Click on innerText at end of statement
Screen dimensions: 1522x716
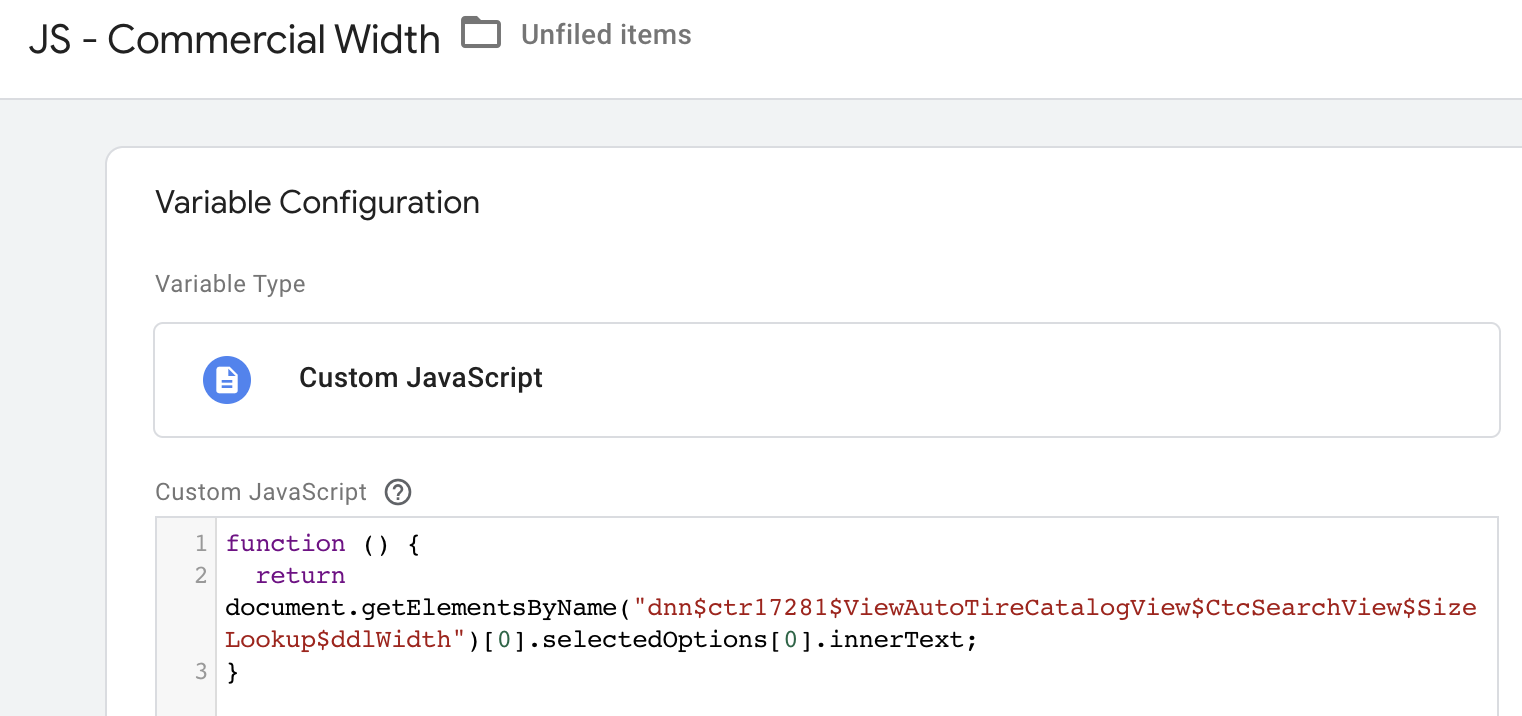coord(916,640)
